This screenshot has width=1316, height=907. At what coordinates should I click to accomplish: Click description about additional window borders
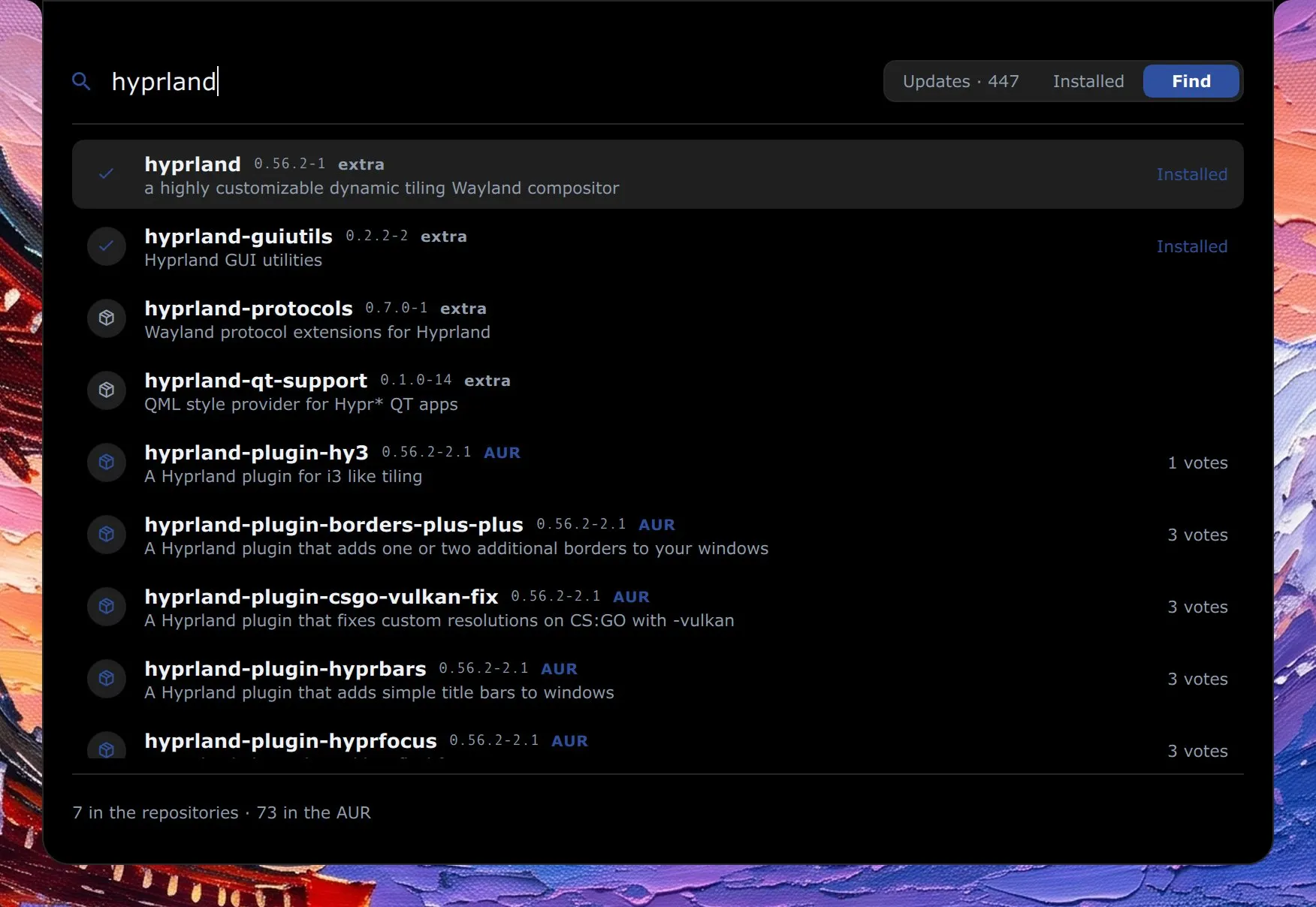(x=457, y=549)
